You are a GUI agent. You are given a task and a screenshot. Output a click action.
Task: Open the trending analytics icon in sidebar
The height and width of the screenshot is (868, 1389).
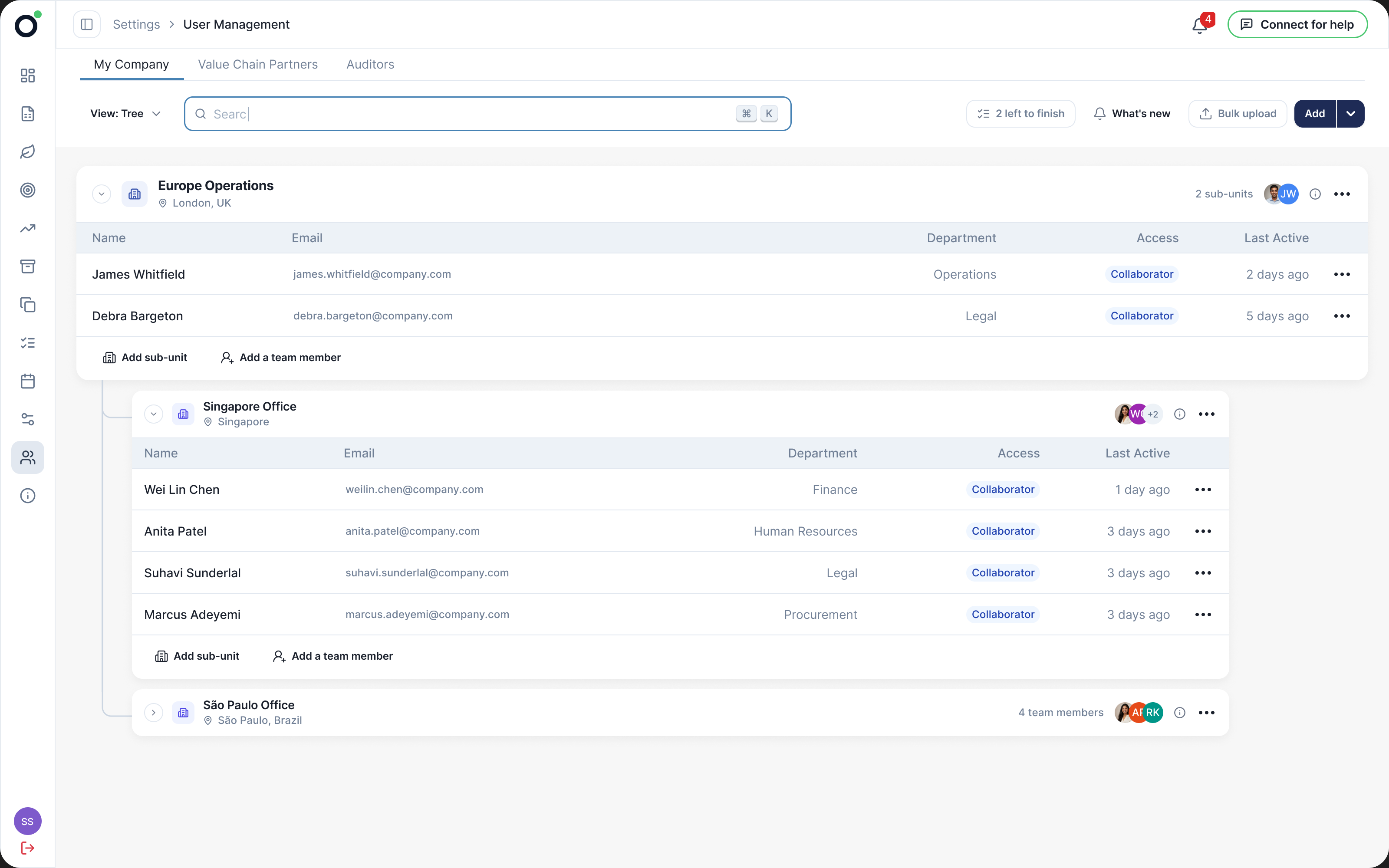tap(27, 228)
